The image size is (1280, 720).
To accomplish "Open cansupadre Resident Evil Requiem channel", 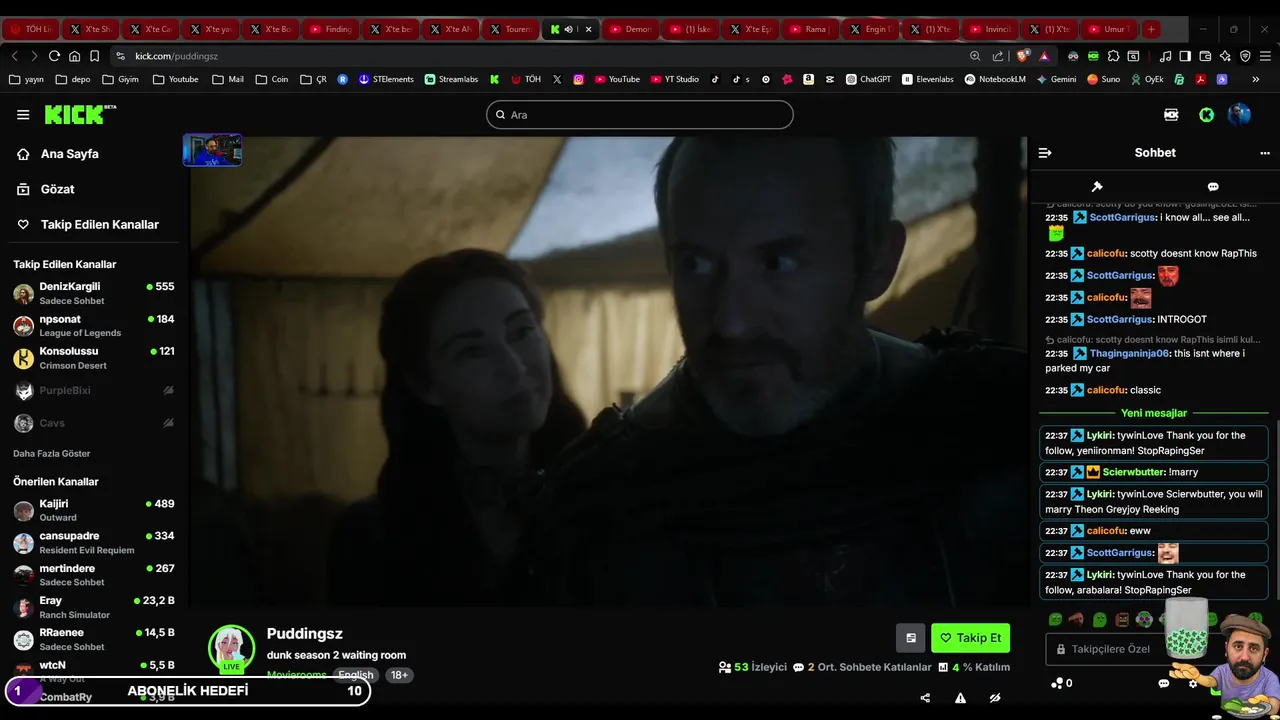I will point(94,542).
